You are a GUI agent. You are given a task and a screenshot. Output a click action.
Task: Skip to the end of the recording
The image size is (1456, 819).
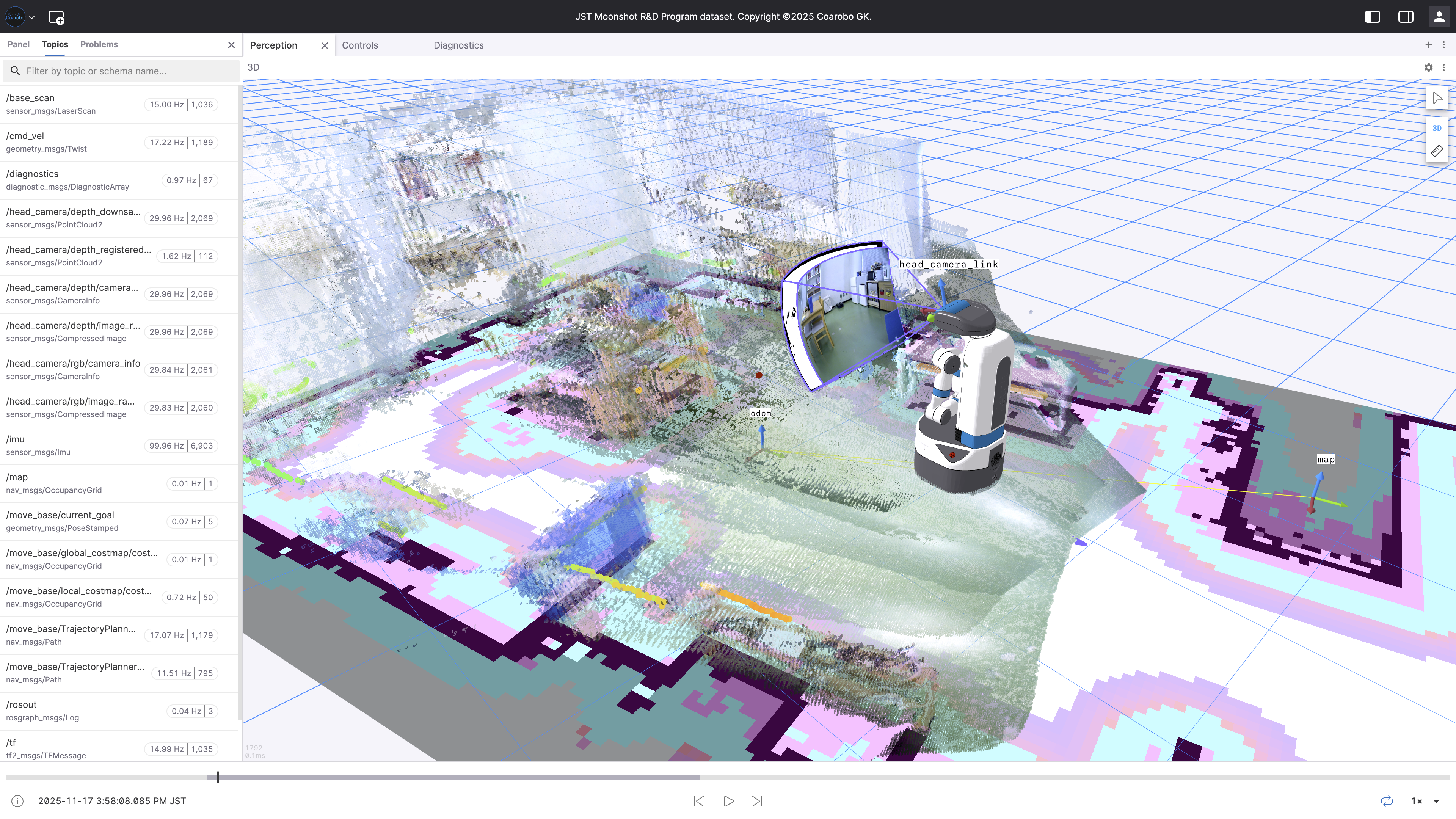(x=757, y=801)
